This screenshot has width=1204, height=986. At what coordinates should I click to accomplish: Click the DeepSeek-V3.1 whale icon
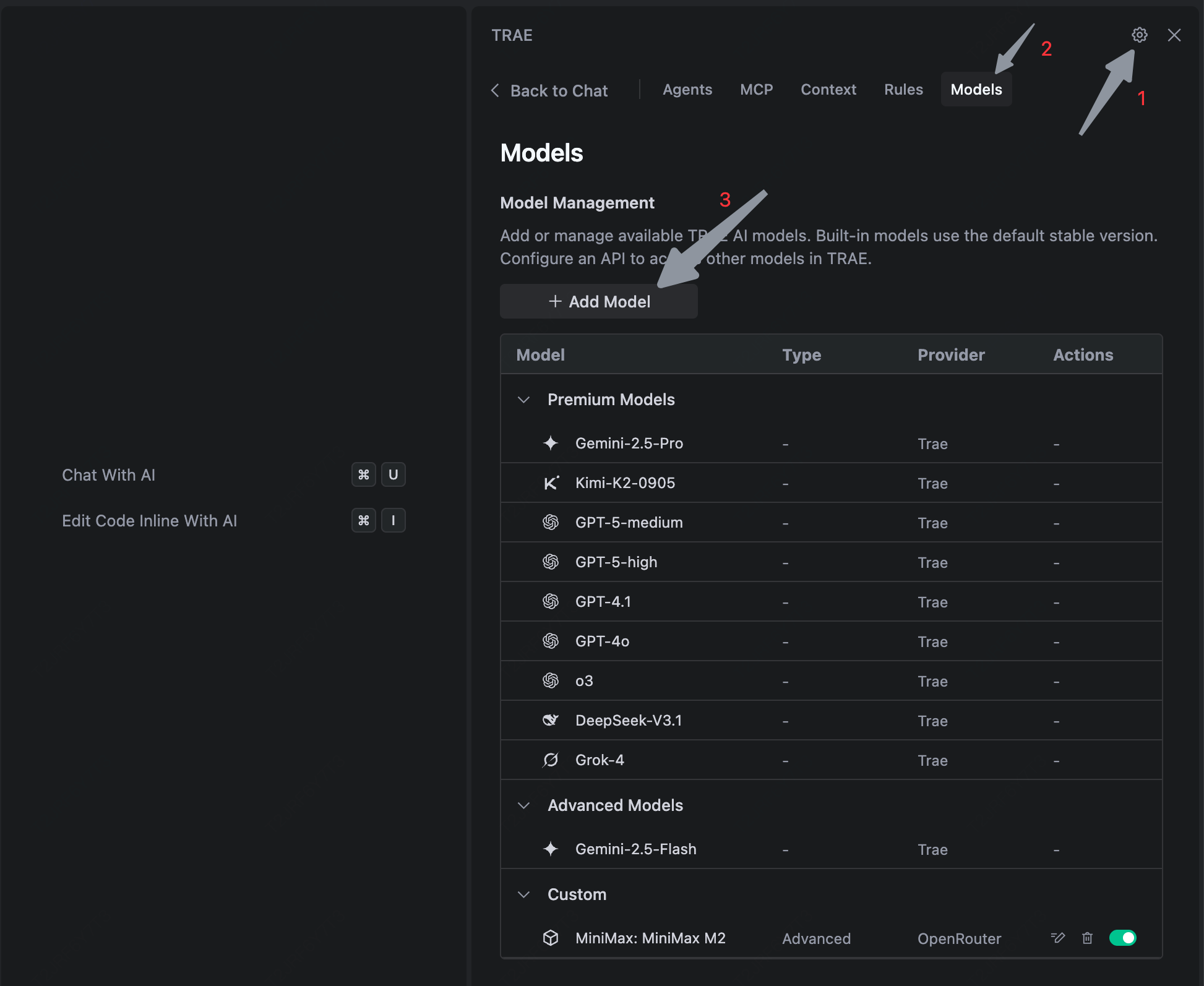click(x=550, y=720)
